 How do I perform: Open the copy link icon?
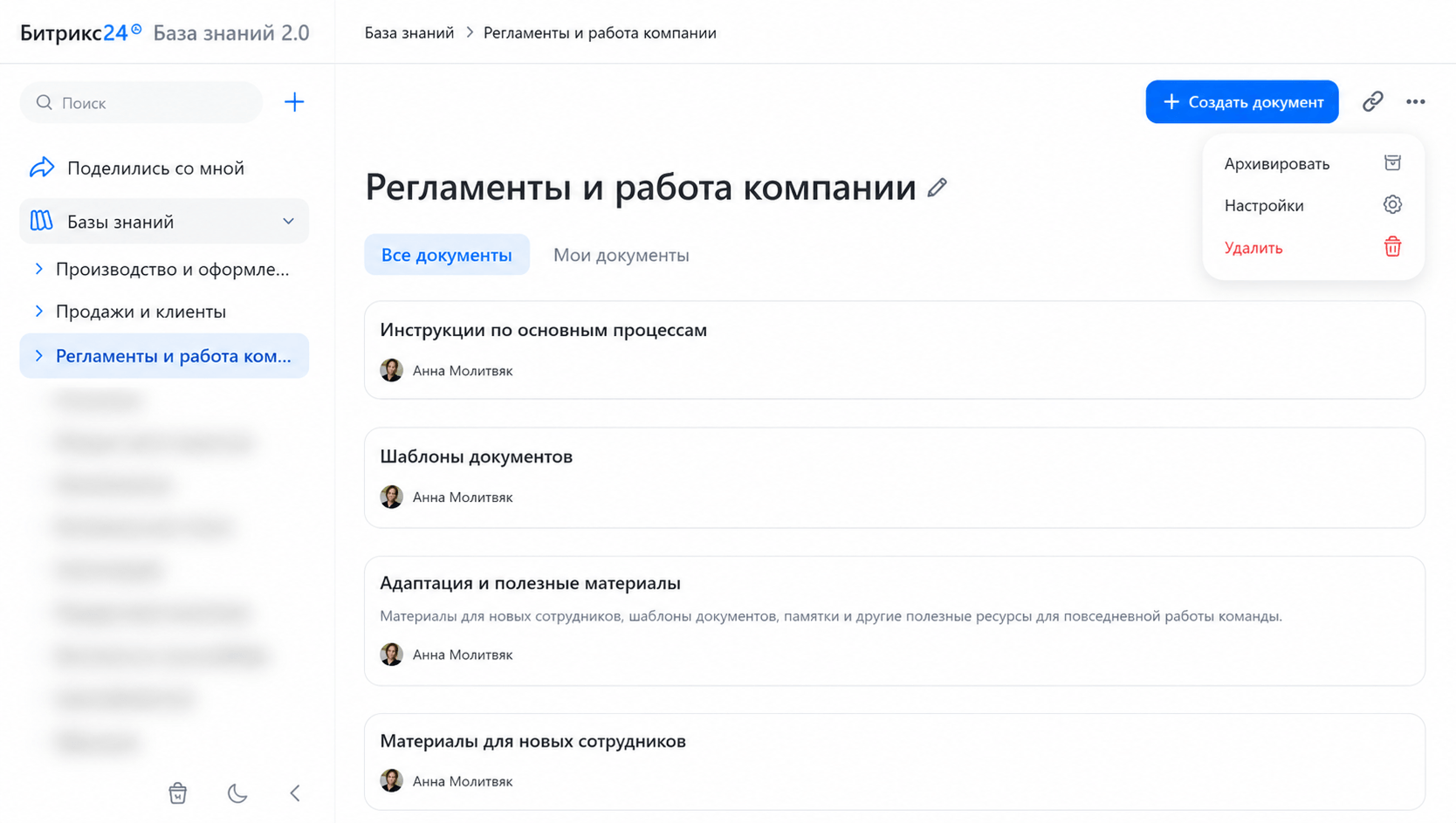tap(1373, 101)
